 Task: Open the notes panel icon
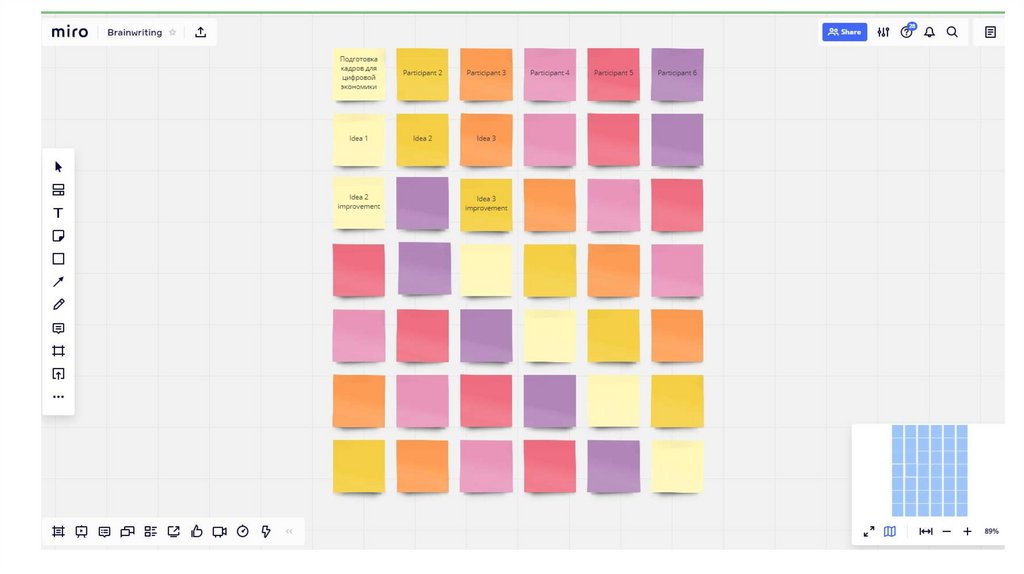(x=990, y=32)
